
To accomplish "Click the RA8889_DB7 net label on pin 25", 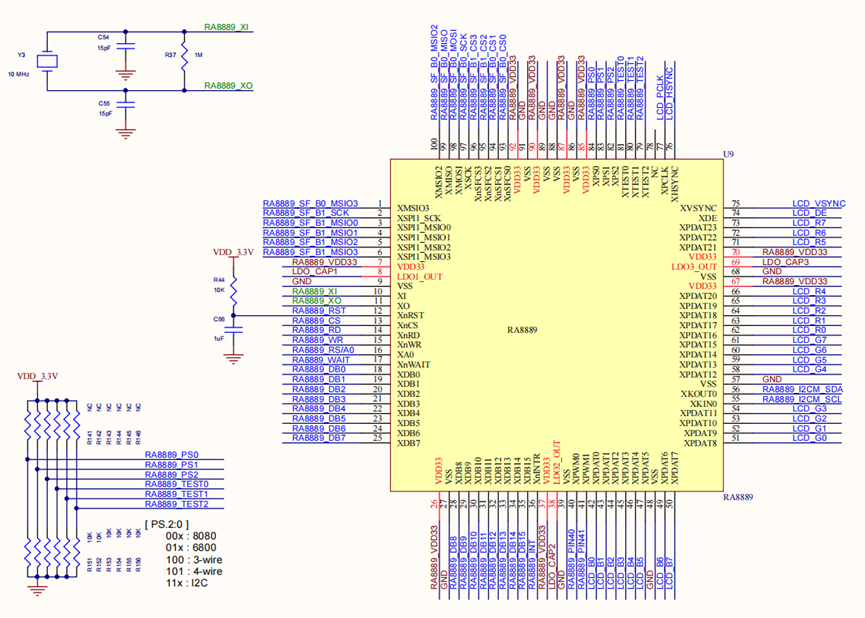I will tap(319, 438).
